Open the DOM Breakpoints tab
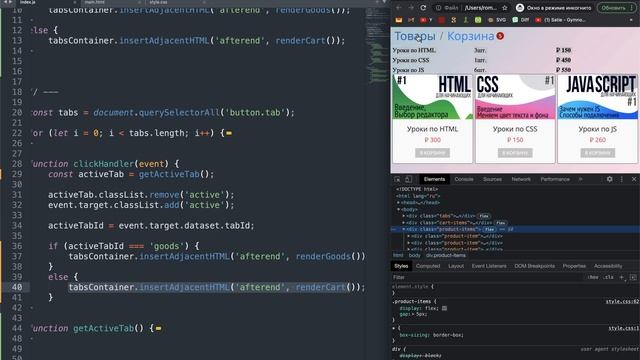 pos(534,266)
